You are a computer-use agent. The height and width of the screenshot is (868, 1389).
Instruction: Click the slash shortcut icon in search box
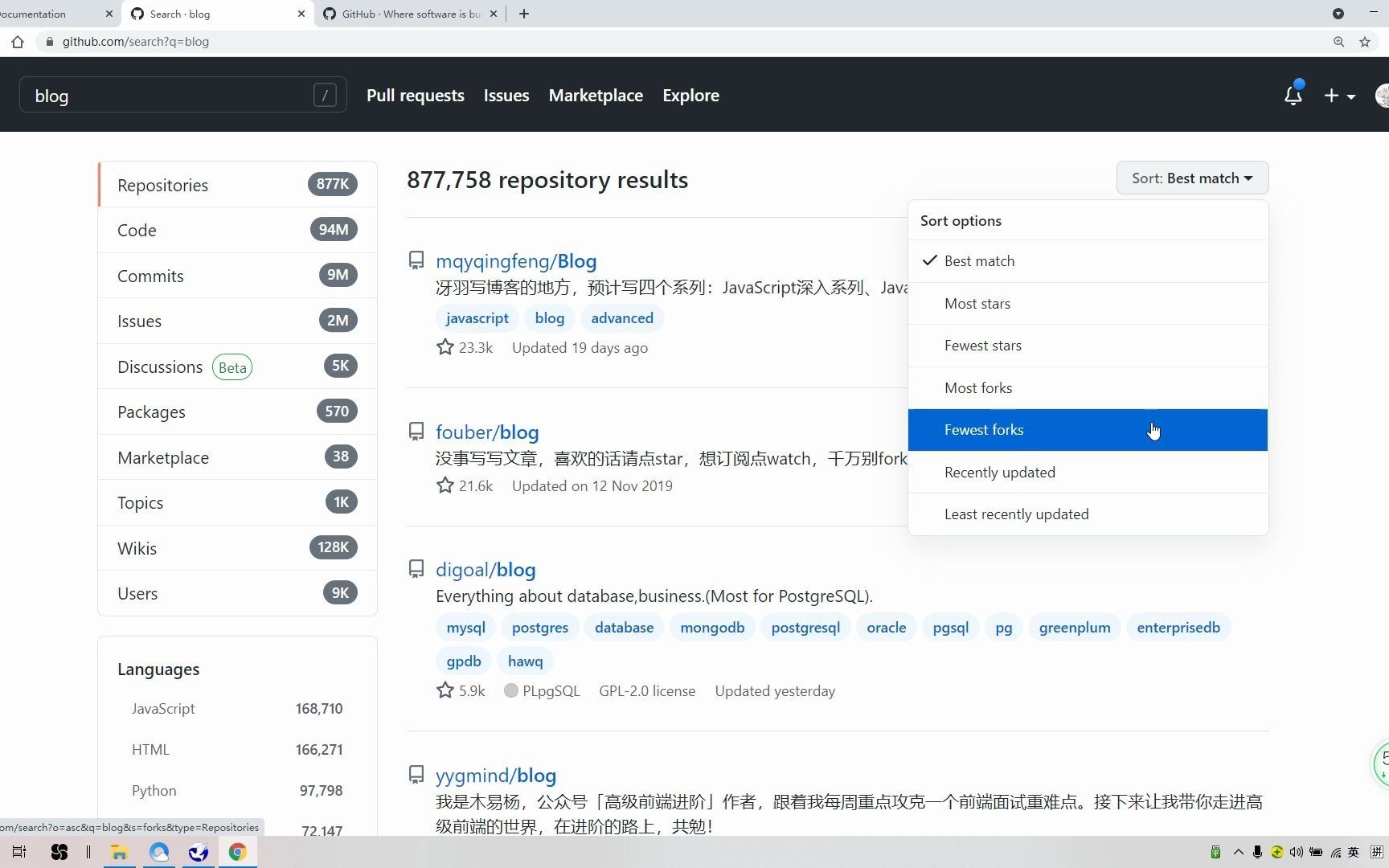coord(325,96)
